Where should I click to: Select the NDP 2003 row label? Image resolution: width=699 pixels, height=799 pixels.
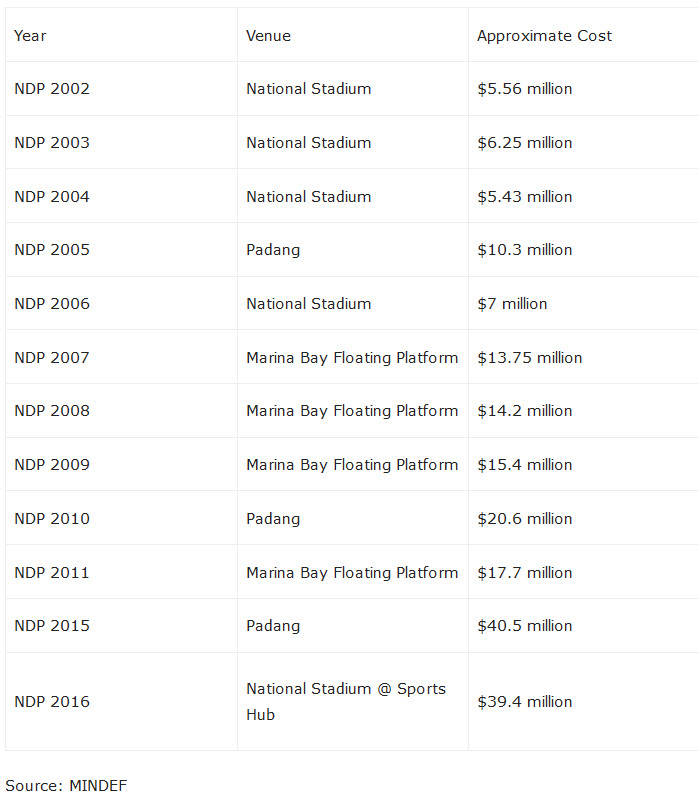point(52,143)
